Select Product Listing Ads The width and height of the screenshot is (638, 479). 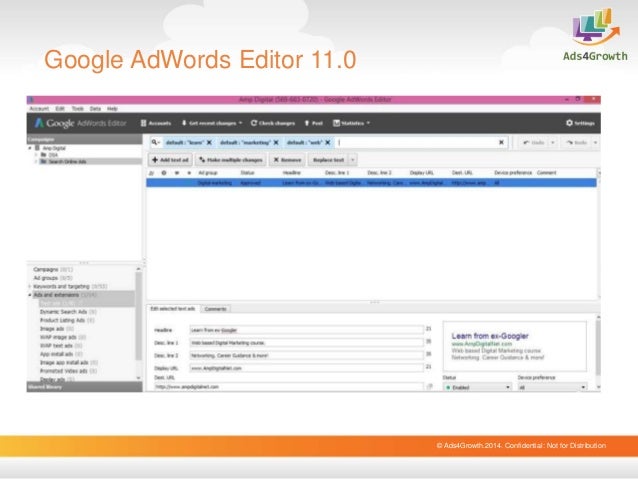67,320
